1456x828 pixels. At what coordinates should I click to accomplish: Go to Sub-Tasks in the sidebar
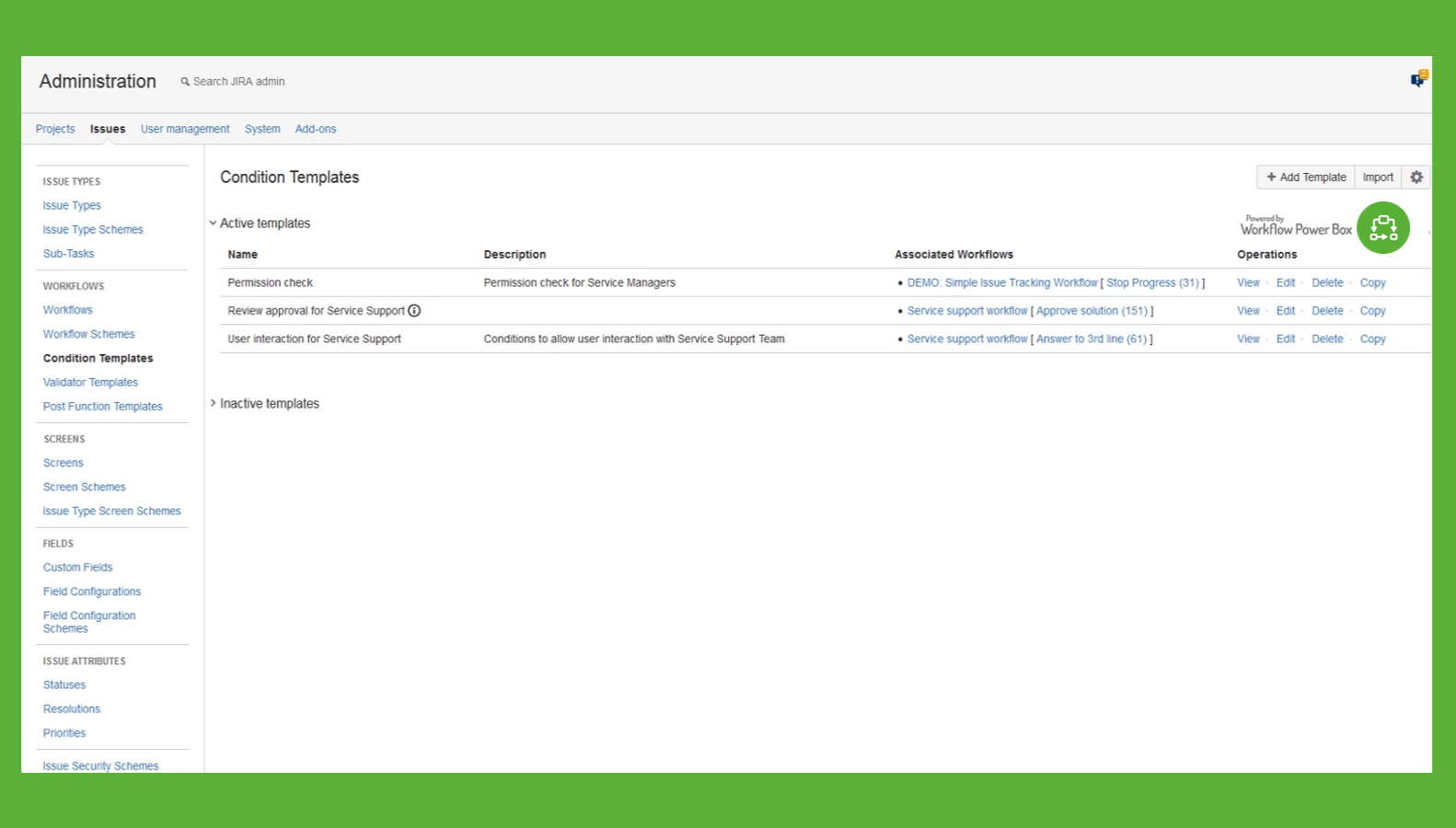pos(68,253)
